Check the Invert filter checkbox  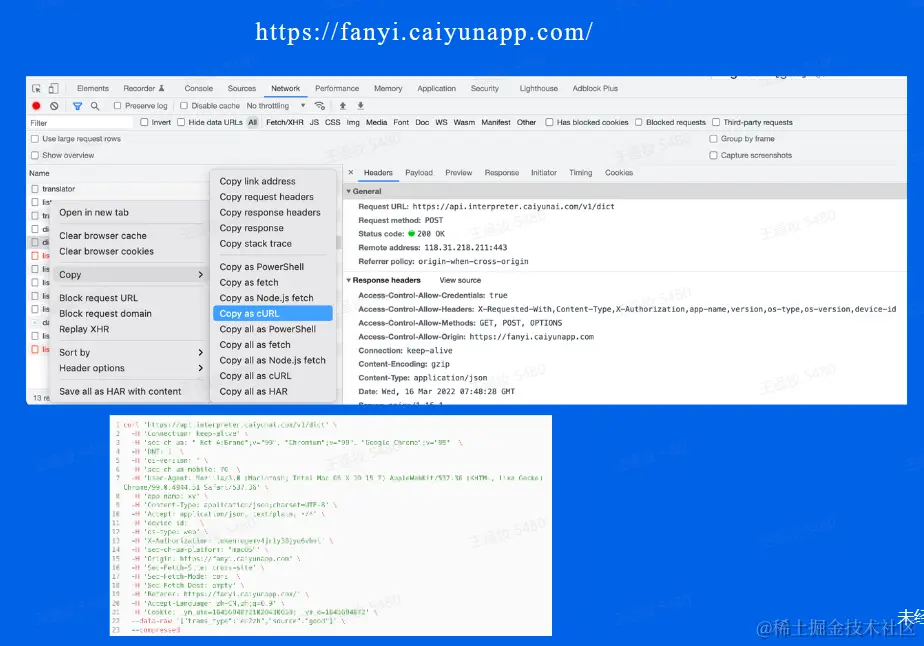coord(144,122)
